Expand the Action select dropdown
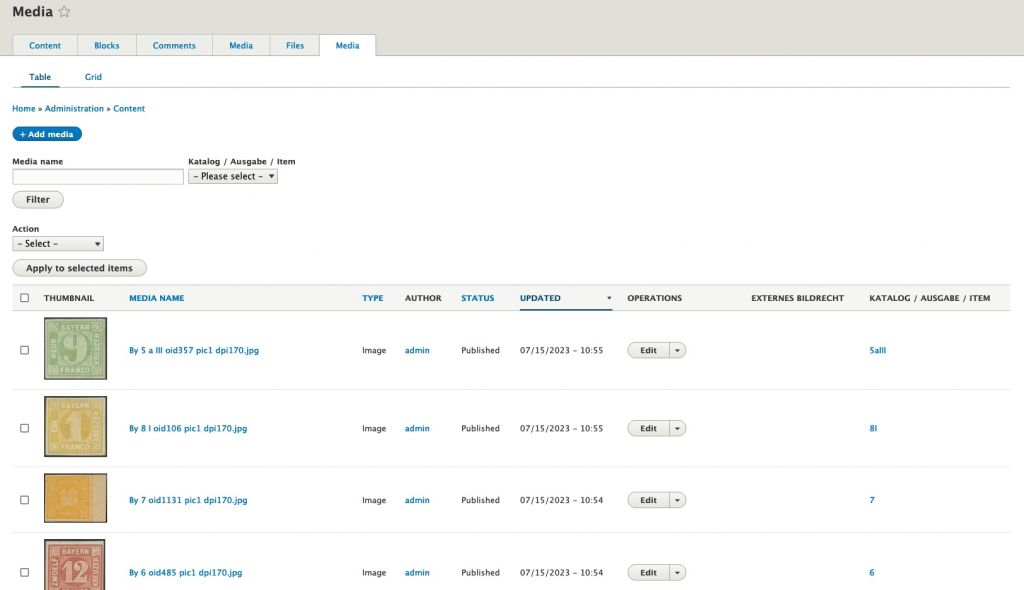Image resolution: width=1024 pixels, height=590 pixels. coord(58,244)
